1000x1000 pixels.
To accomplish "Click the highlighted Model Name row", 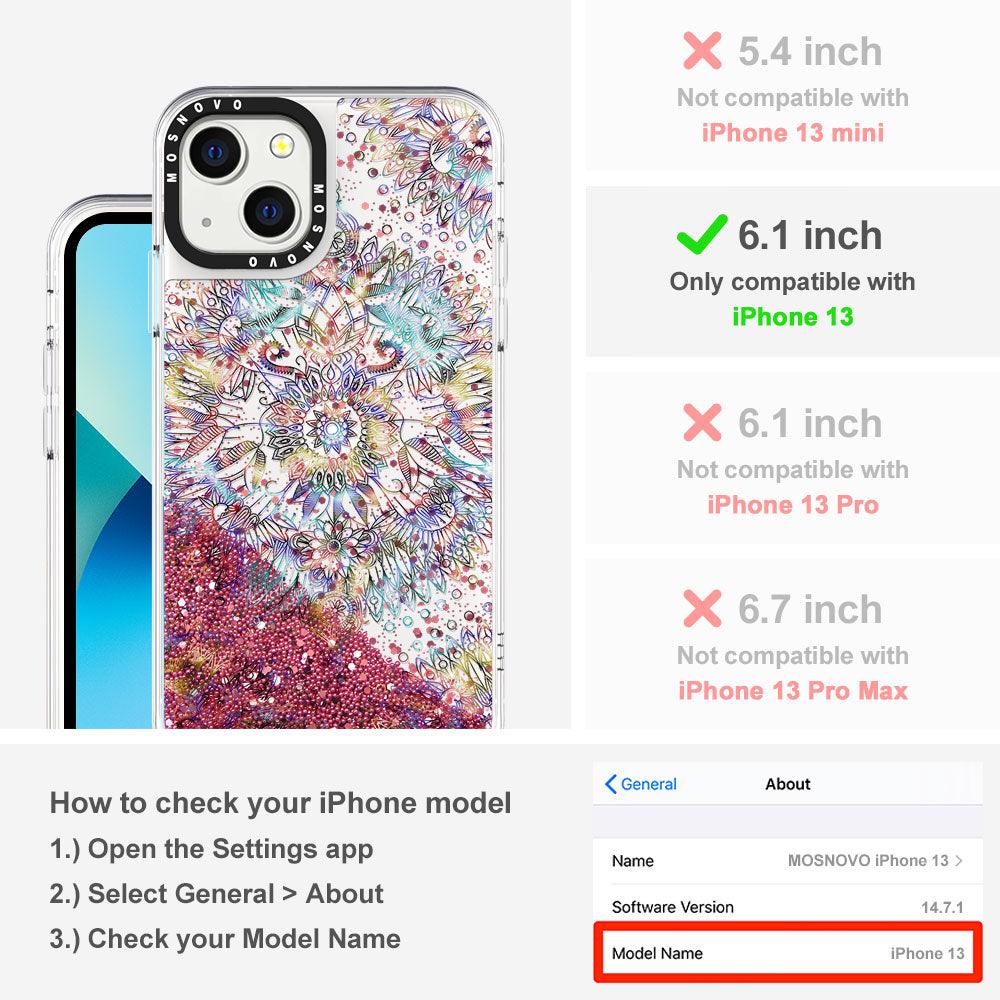I will pos(788,953).
